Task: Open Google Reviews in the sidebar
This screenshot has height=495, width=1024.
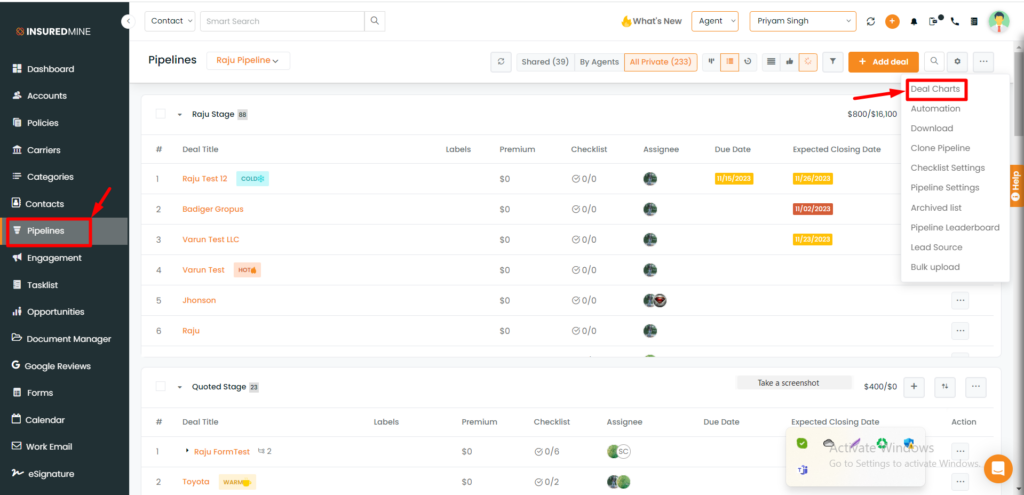Action: [x=51, y=366]
